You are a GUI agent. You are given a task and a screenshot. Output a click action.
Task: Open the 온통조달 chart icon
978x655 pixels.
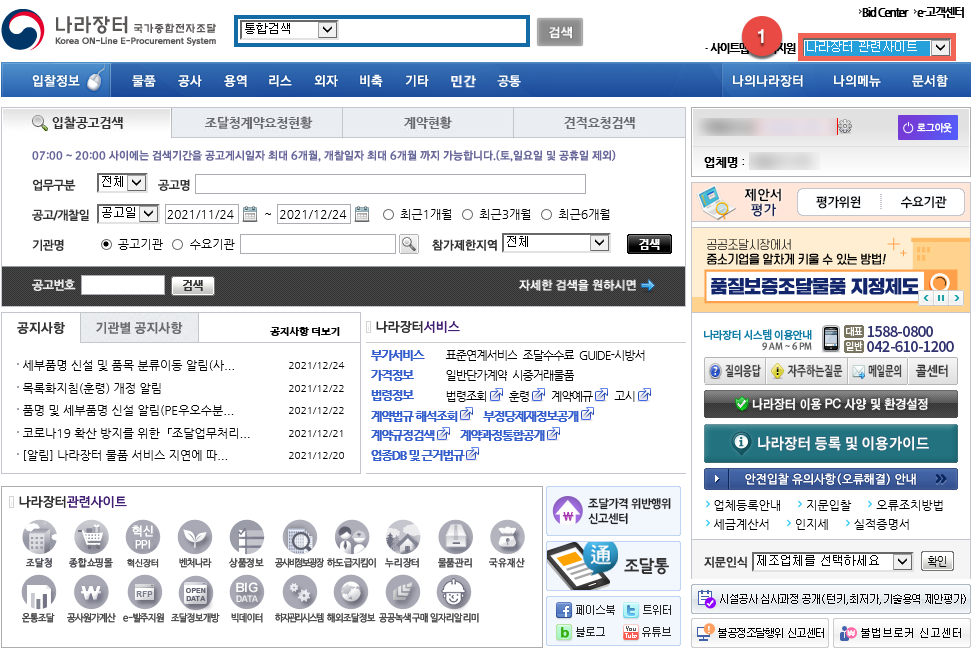[x=39, y=592]
